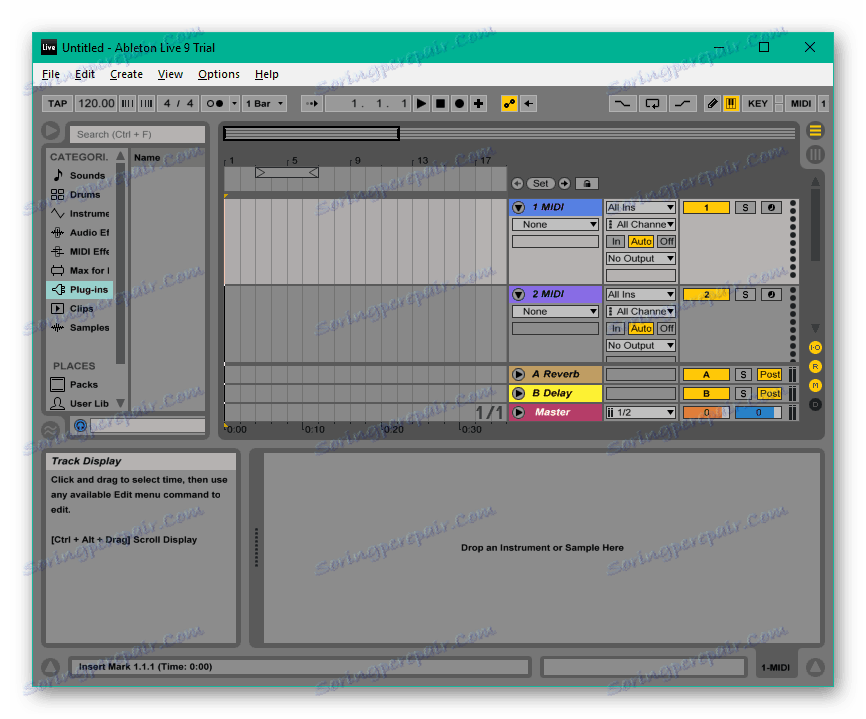Image resolution: width=866 pixels, height=719 pixels.
Task: Open the Instruments browser category
Action: (x=81, y=214)
